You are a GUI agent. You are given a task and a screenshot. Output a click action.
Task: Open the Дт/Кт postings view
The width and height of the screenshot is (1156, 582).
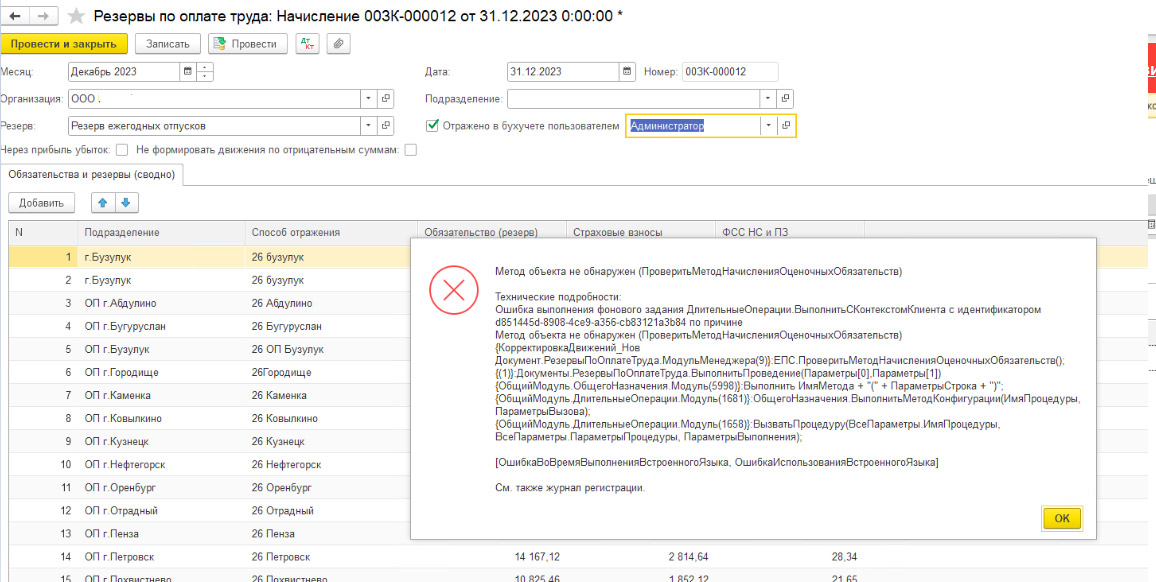(x=307, y=44)
